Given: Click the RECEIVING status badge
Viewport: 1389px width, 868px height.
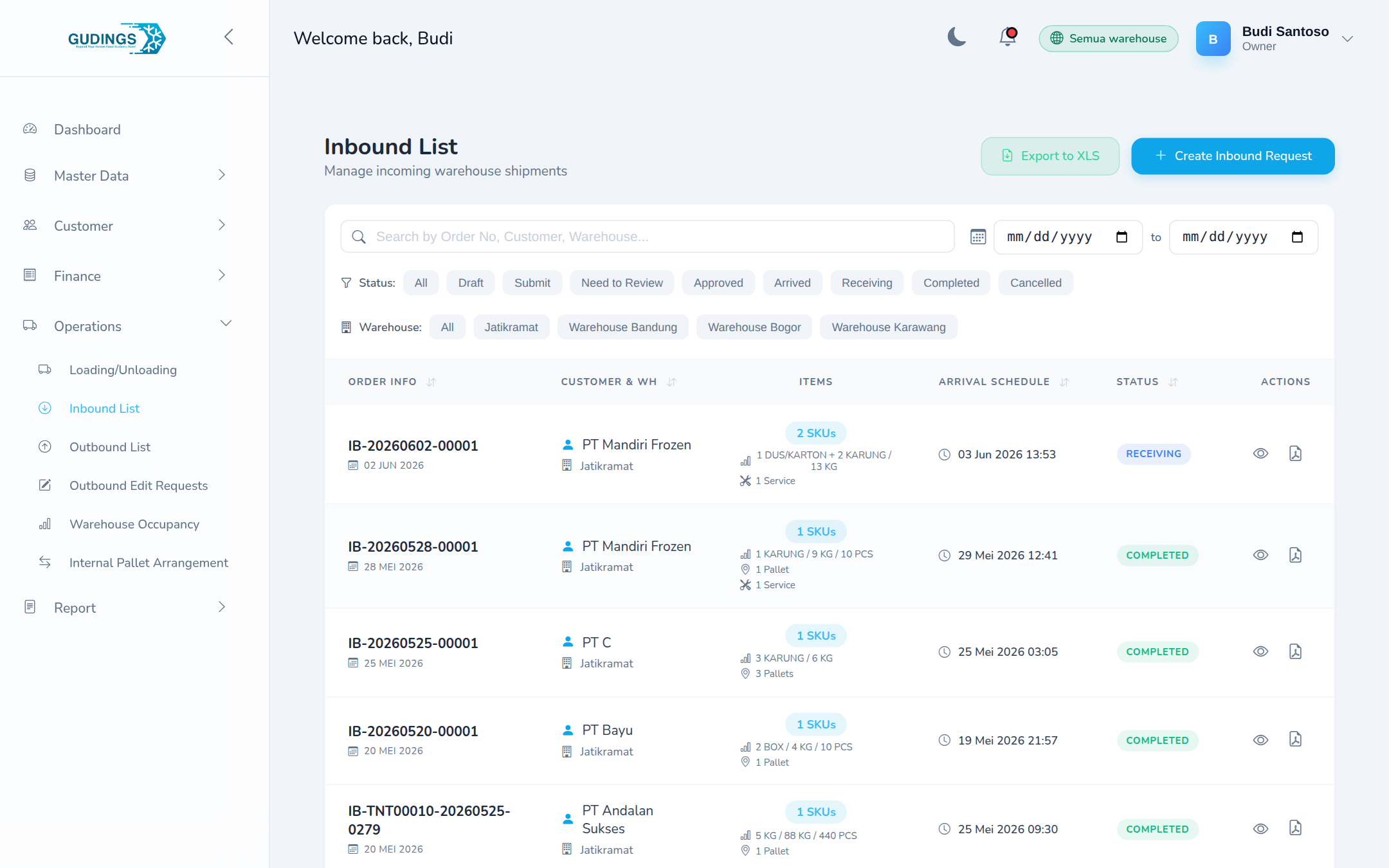Looking at the screenshot, I should pyautogui.click(x=1154, y=454).
